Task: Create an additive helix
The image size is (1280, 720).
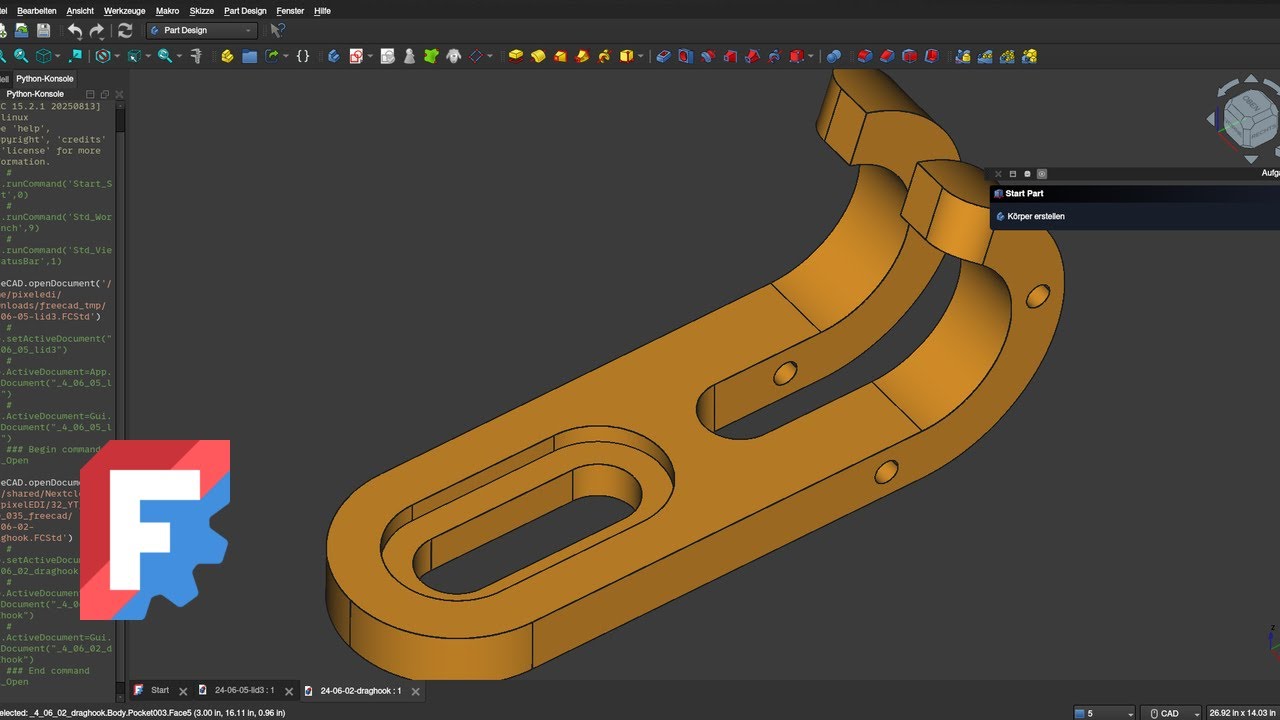Action: (x=604, y=56)
